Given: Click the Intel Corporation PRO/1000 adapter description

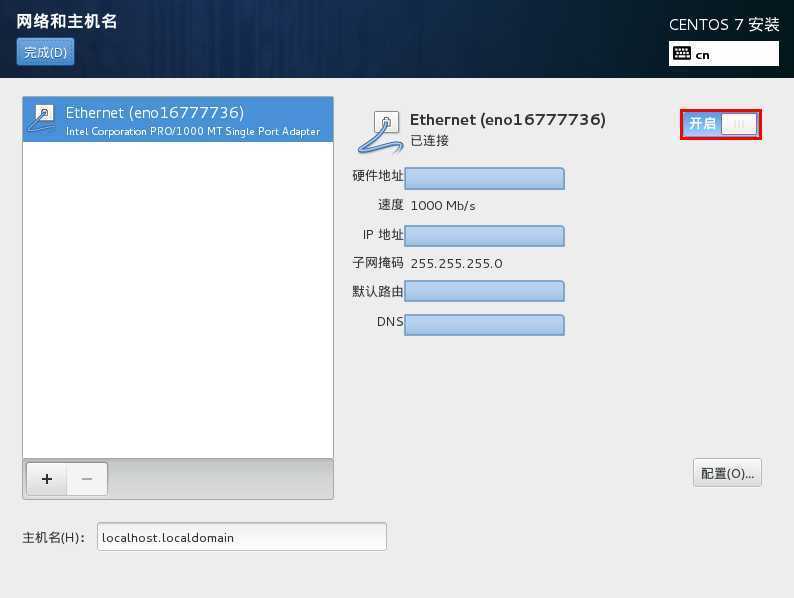Looking at the screenshot, I should [193, 132].
